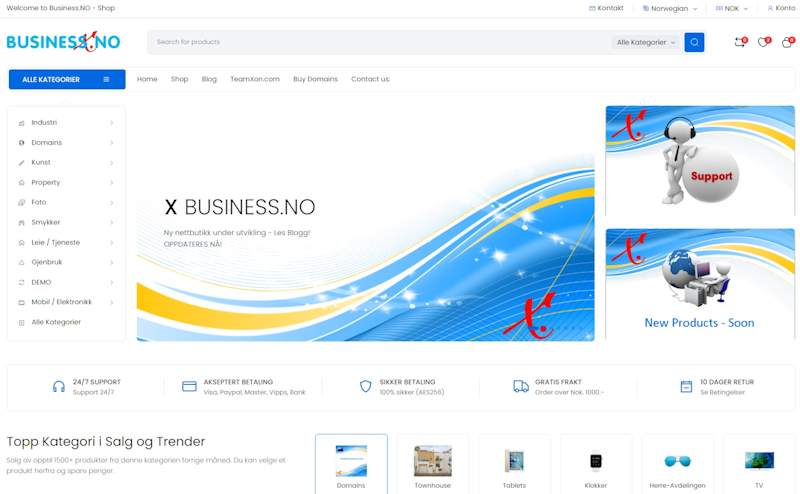The width and height of the screenshot is (800, 494).
Task: Click the Kontakt link in top bar
Action: [606, 8]
